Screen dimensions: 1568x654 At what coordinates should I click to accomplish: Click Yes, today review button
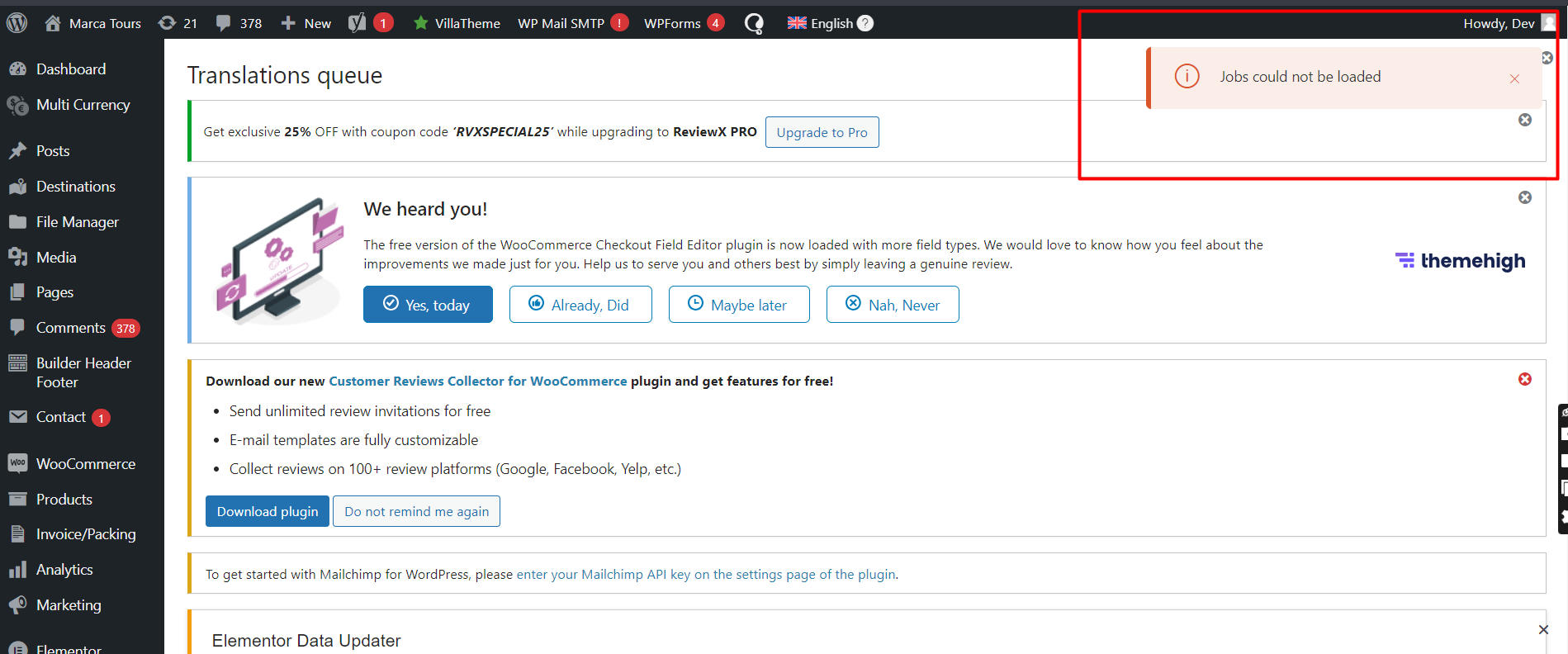point(428,305)
